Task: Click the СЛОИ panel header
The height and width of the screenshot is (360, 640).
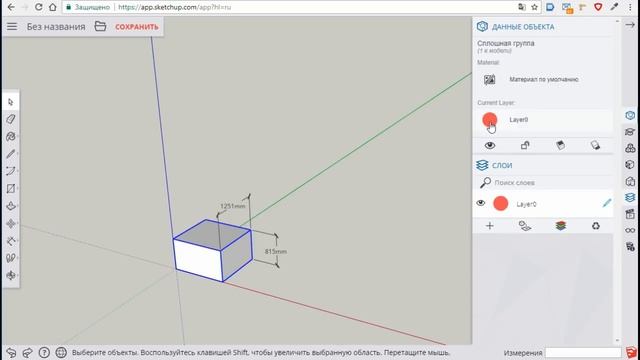Action: tap(502, 166)
